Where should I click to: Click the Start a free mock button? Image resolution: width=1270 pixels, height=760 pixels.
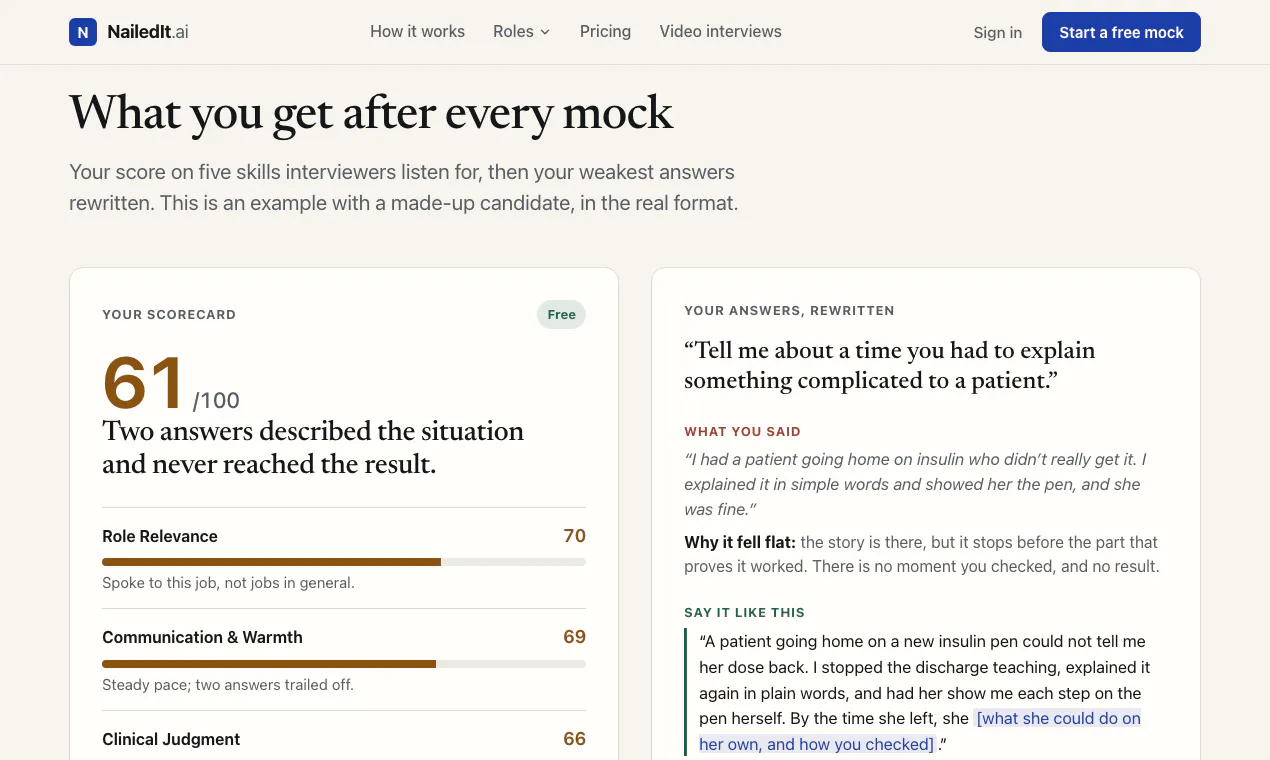tap(1121, 32)
